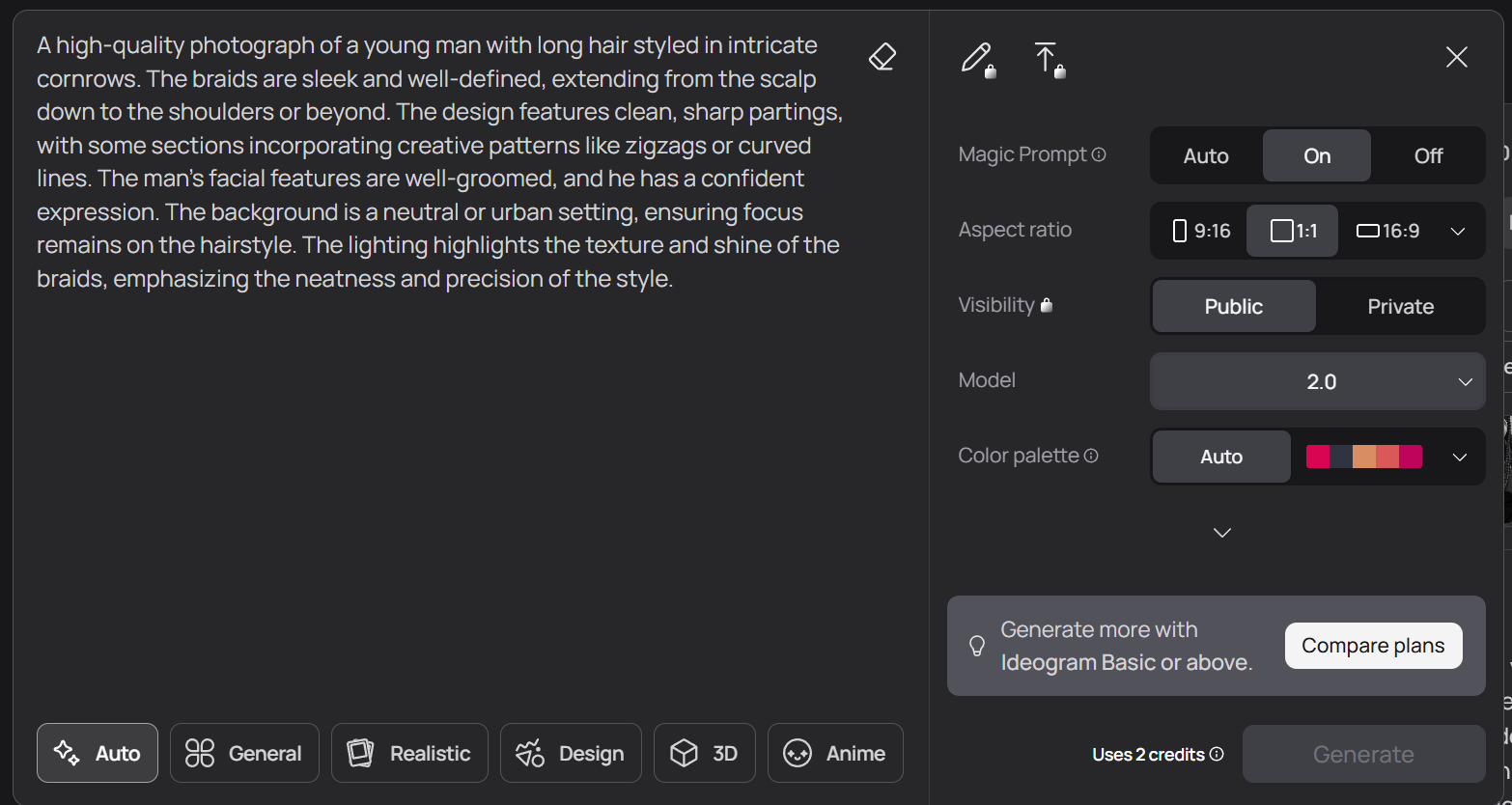Click the Color palette info icon
1512x805 pixels.
(x=1091, y=456)
